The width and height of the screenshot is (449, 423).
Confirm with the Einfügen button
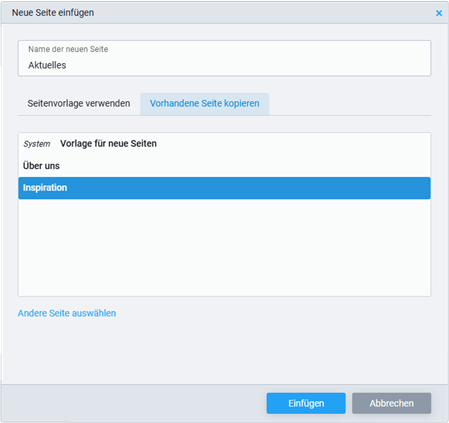pos(306,403)
